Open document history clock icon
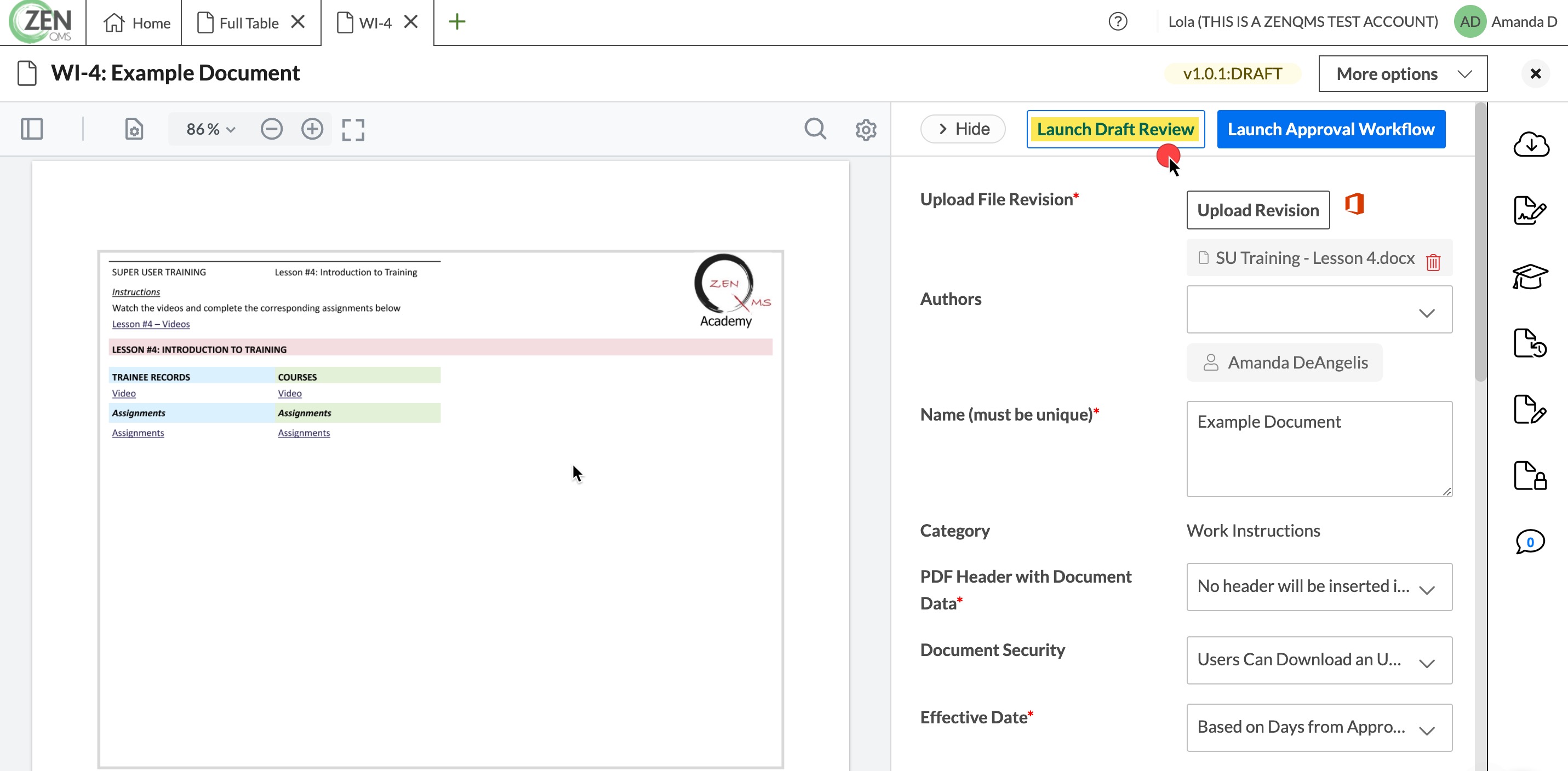The image size is (1568, 771). click(1530, 343)
